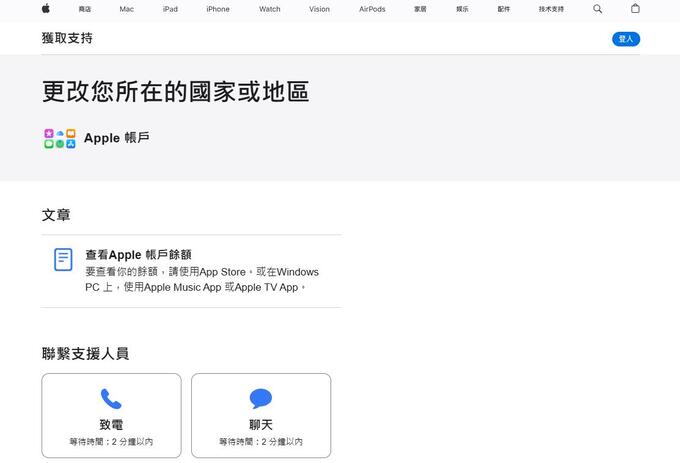This screenshot has width=680, height=463.
Task: Select the 聊天 contact card
Action: 261,415
